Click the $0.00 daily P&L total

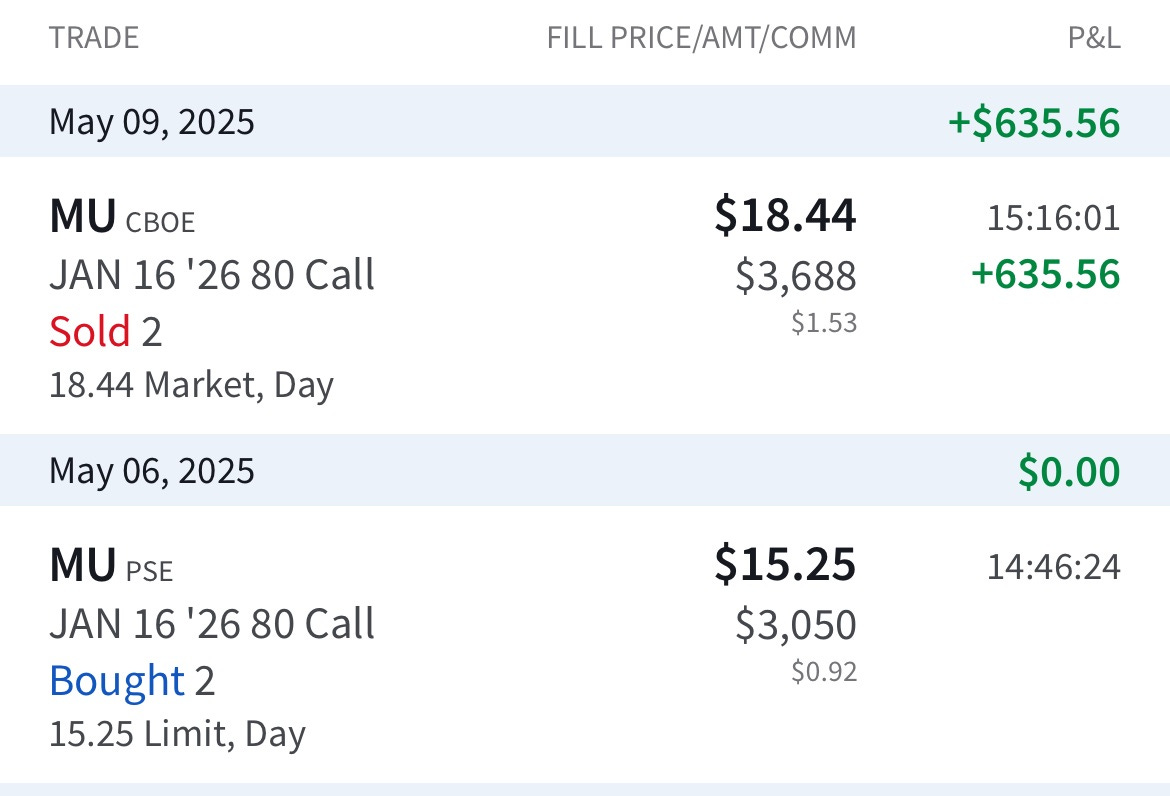(1069, 471)
